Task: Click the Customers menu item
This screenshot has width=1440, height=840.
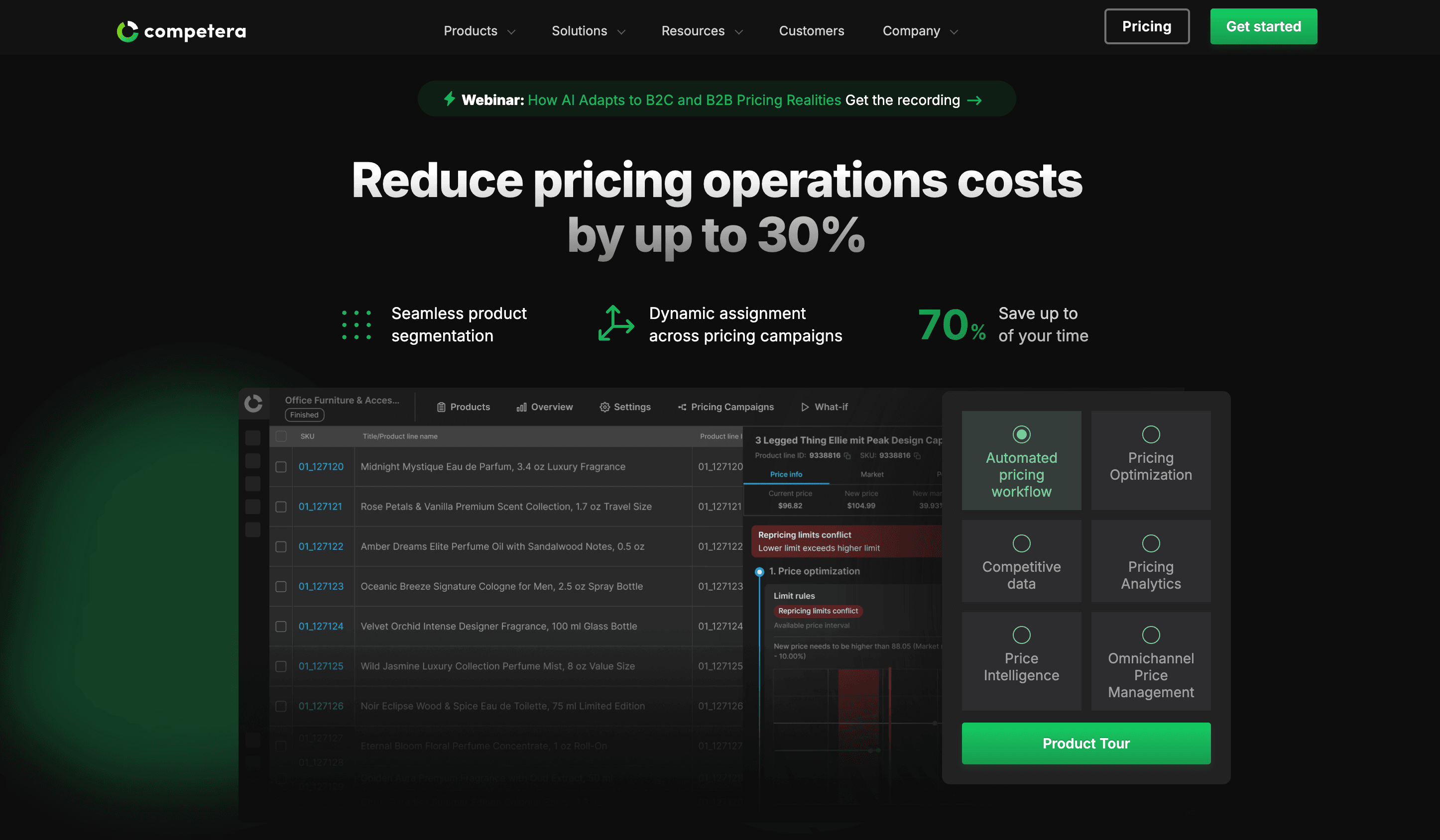Action: [x=812, y=31]
